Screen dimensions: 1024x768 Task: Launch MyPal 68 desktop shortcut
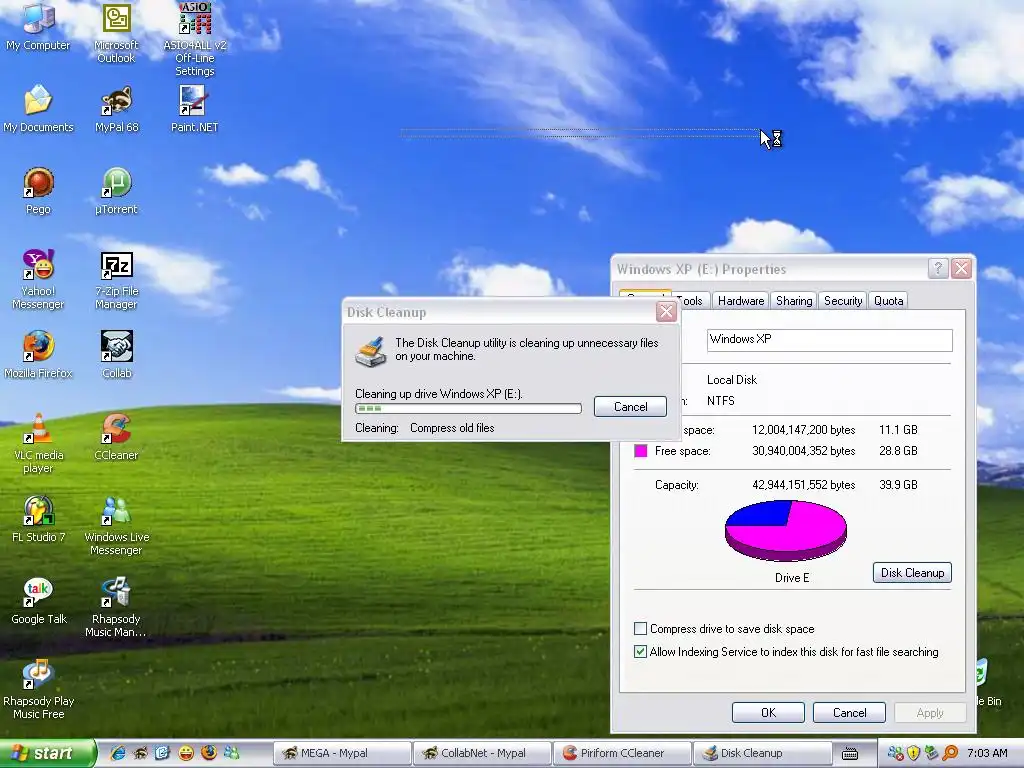click(x=116, y=108)
